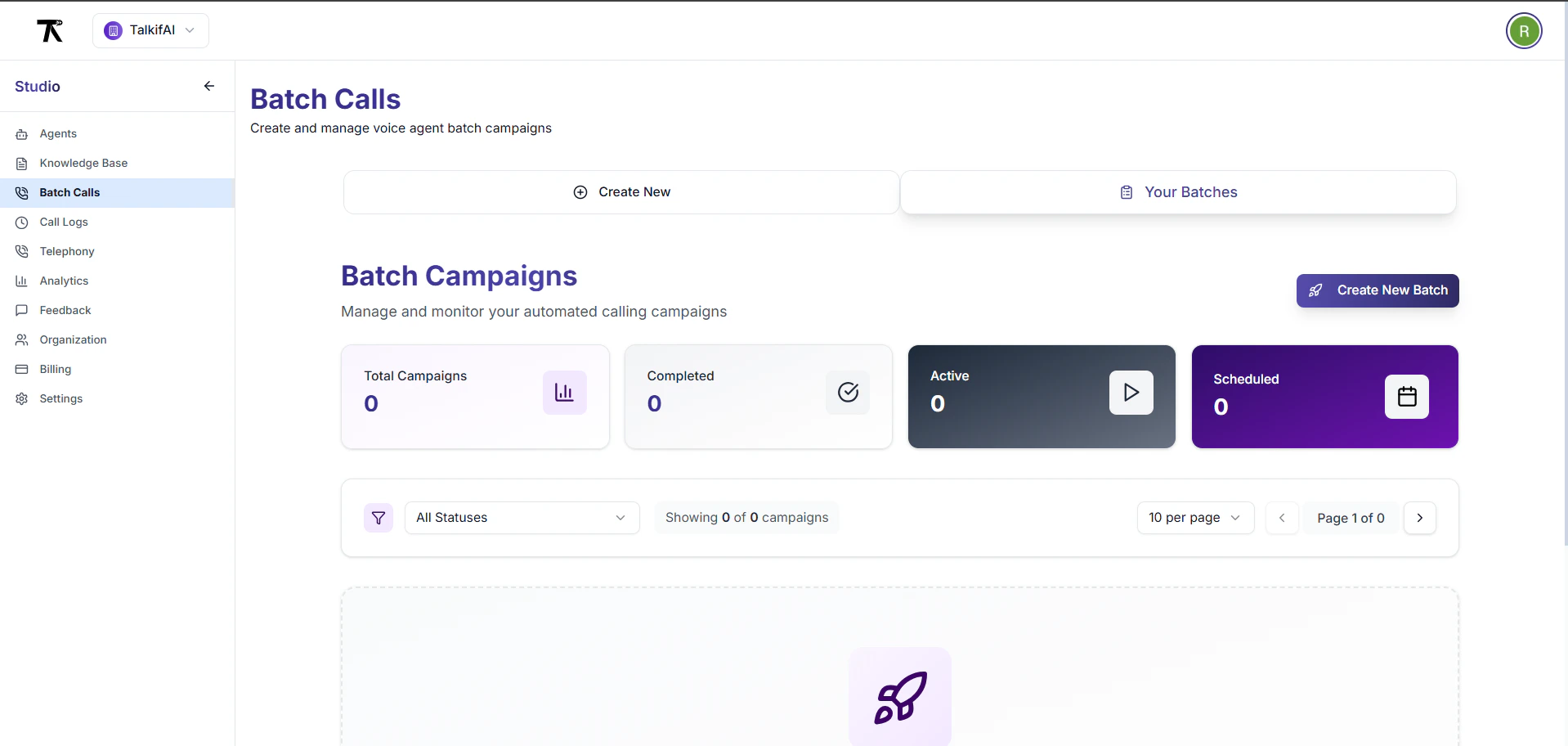The height and width of the screenshot is (746, 1568).
Task: Click the calendar icon on Scheduled card
Action: point(1408,397)
